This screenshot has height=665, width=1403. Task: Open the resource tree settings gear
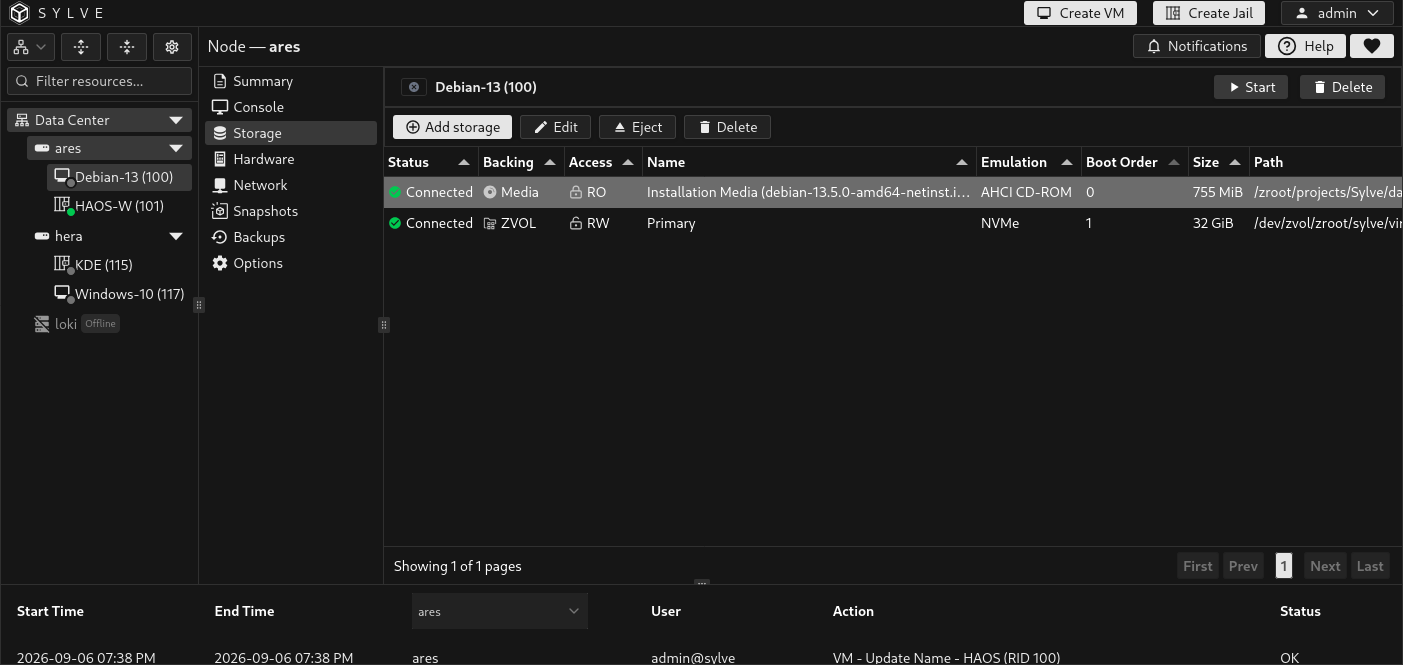[172, 47]
